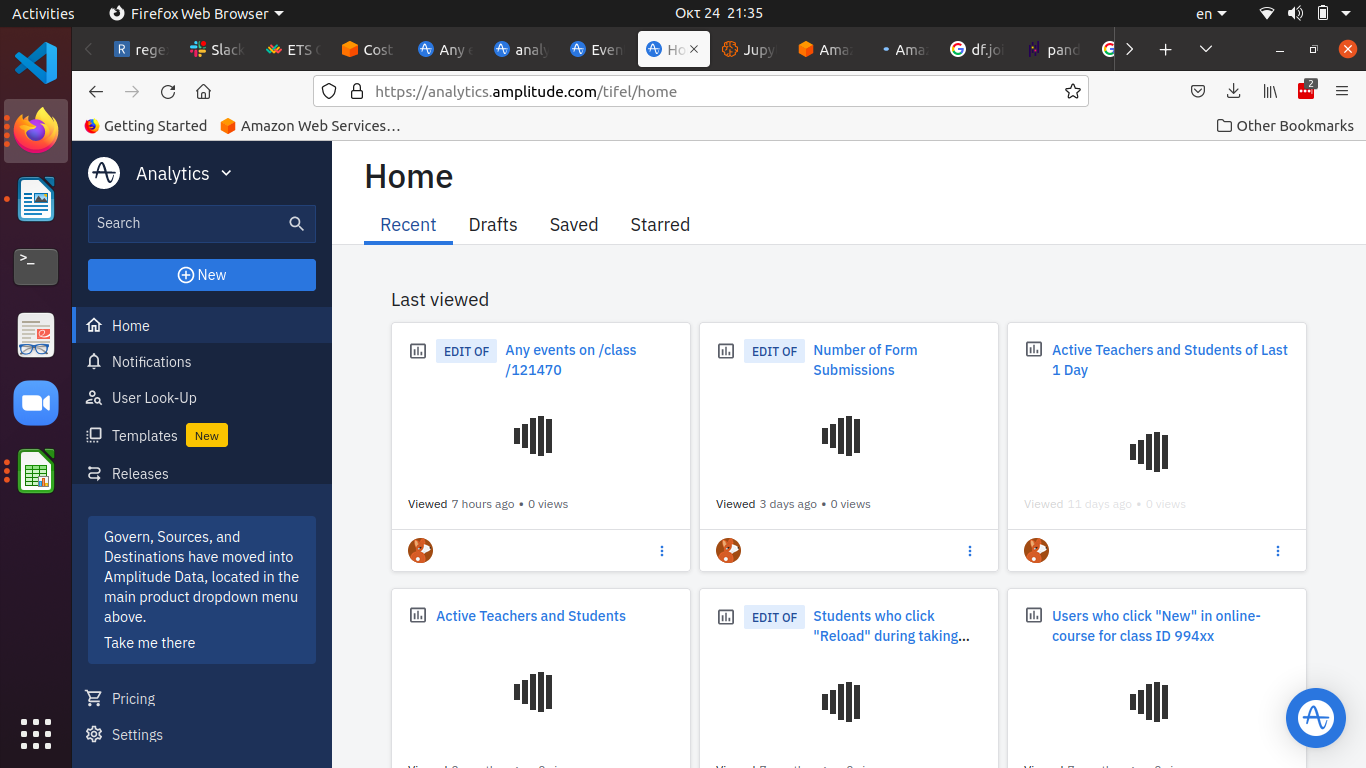Reload the current page
This screenshot has height=768, width=1366.
(x=168, y=91)
